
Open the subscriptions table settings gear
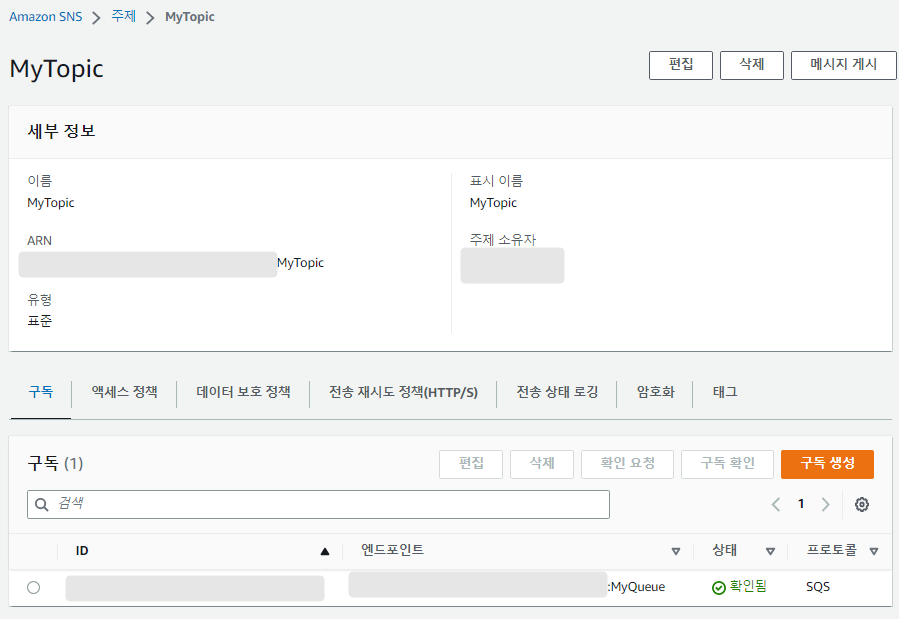click(861, 504)
